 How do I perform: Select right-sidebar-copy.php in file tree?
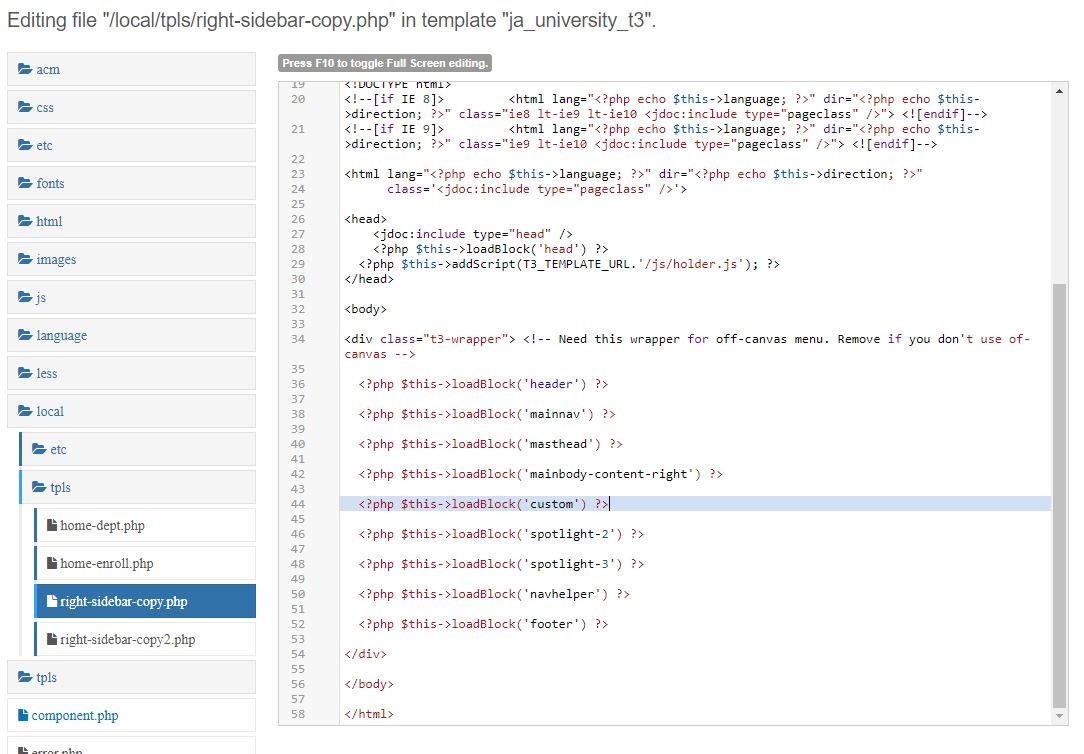123,602
